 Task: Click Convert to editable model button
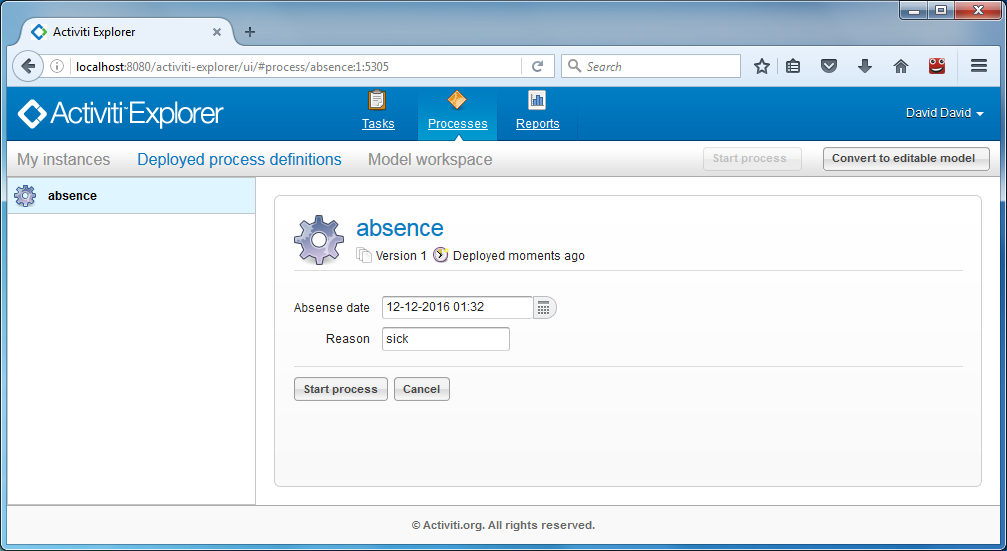[x=906, y=159]
